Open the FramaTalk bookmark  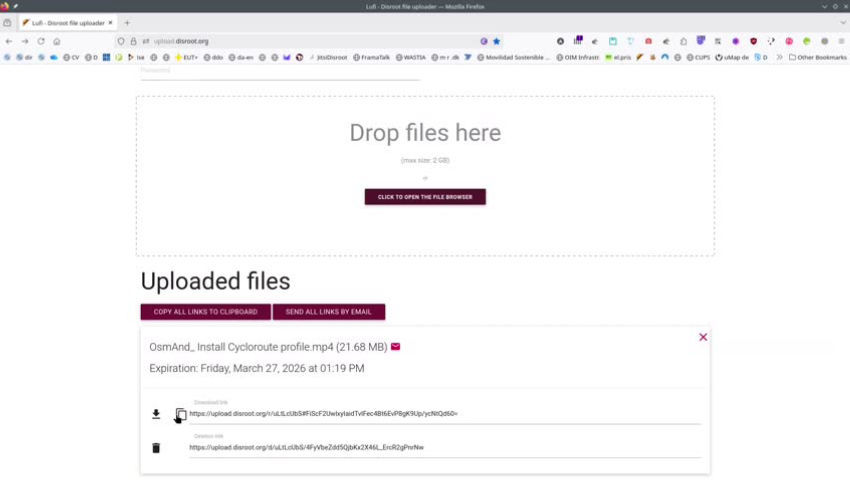[372, 57]
